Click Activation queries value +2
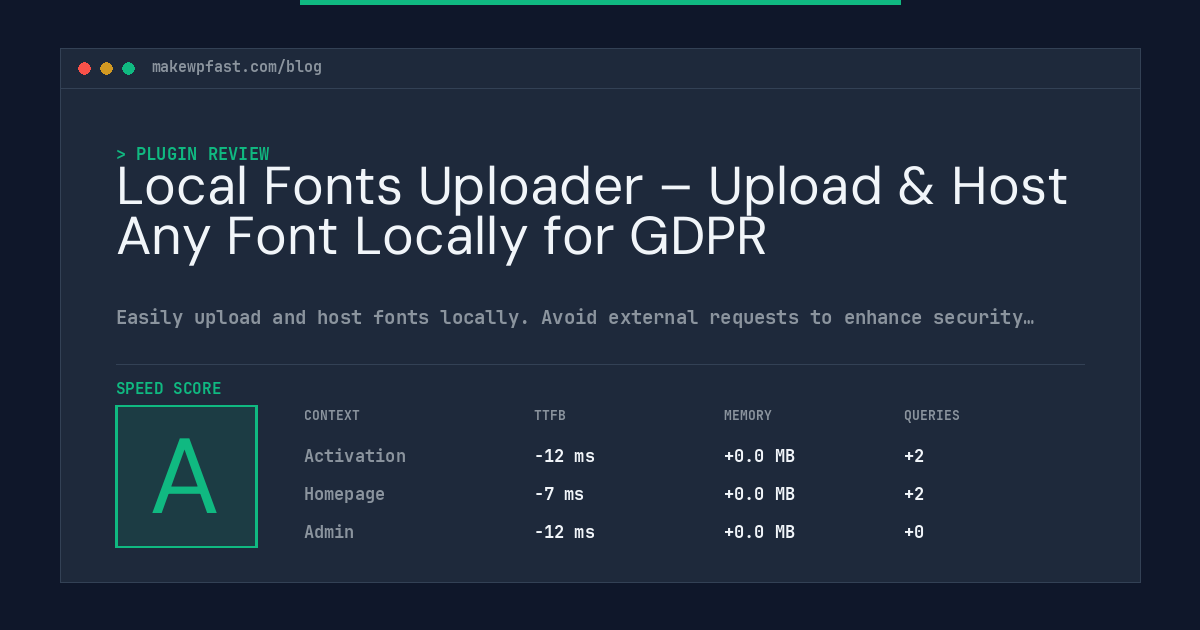Screen dimensions: 1200x630 (914, 456)
